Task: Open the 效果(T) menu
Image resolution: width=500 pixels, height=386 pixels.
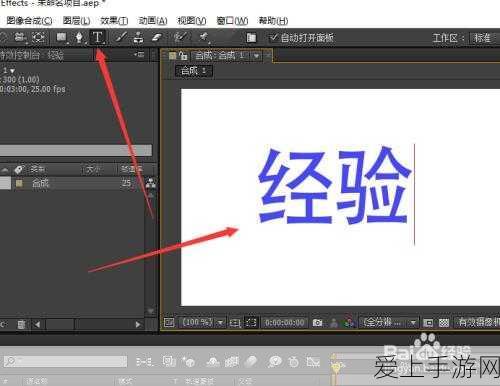Action: (114, 21)
